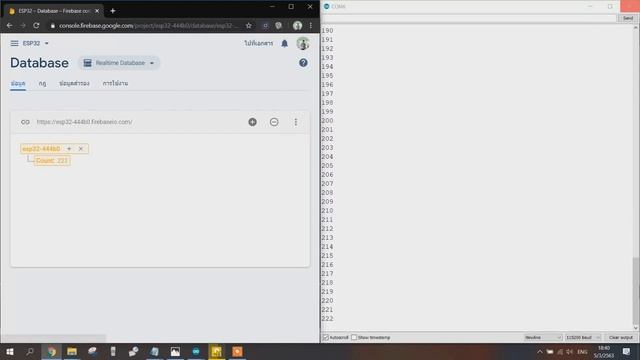Open the Windows Start menu
The width and height of the screenshot is (640, 360).
[10, 351]
